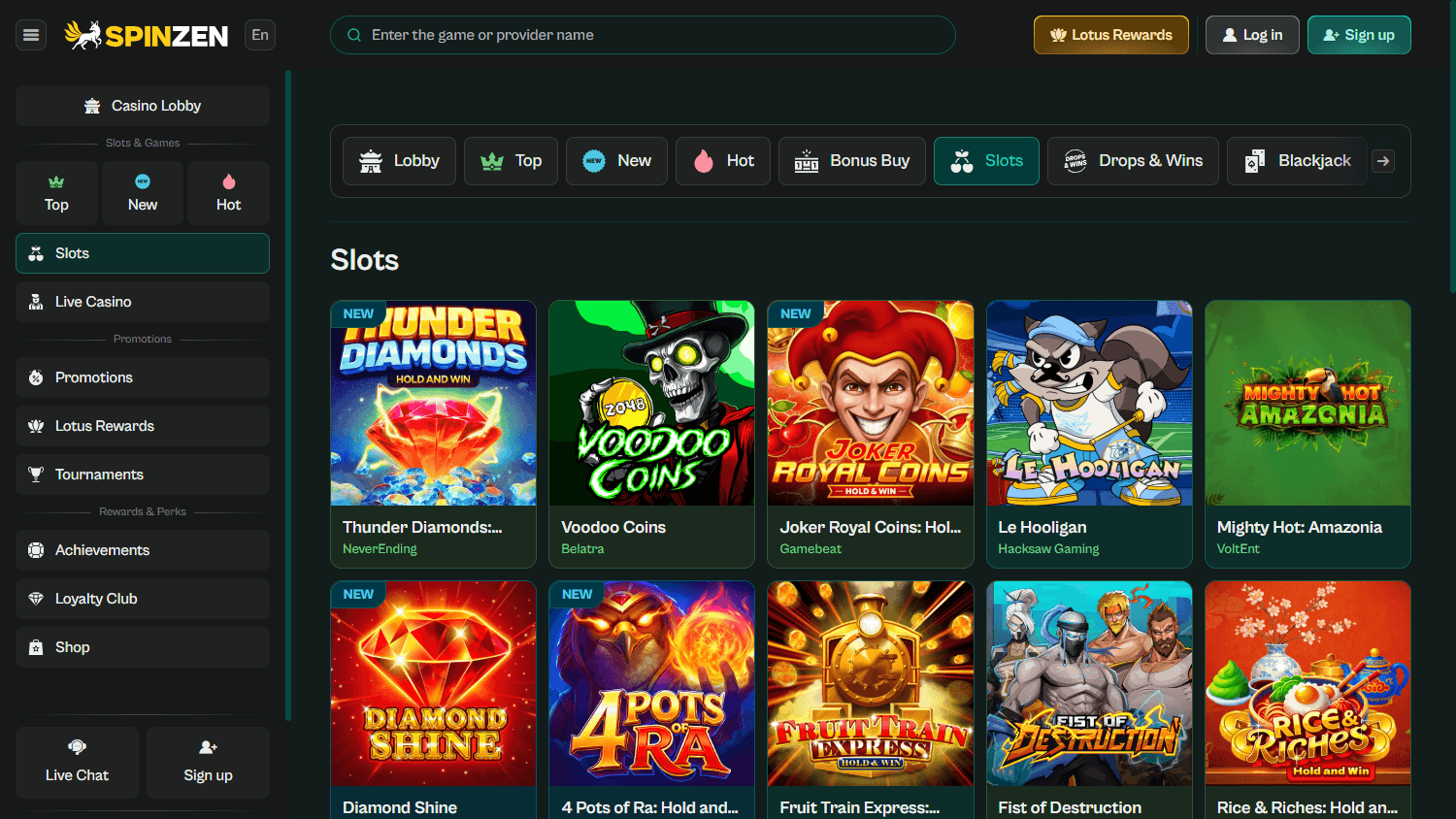Viewport: 1456px width, 819px height.
Task: Select the Slots category tab
Action: point(986,161)
